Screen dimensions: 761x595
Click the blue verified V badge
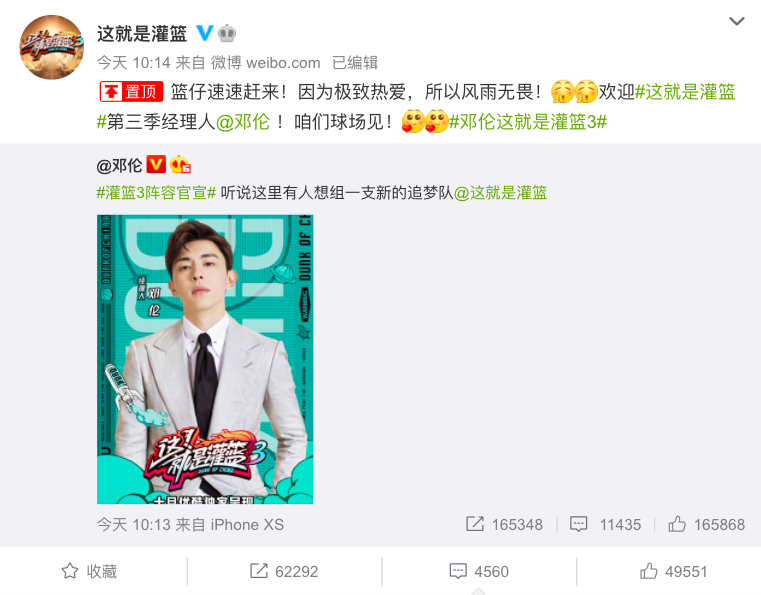click(205, 33)
